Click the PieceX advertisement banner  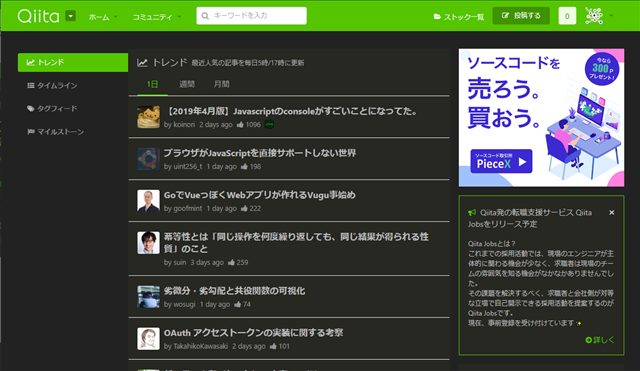pyautogui.click(x=541, y=118)
